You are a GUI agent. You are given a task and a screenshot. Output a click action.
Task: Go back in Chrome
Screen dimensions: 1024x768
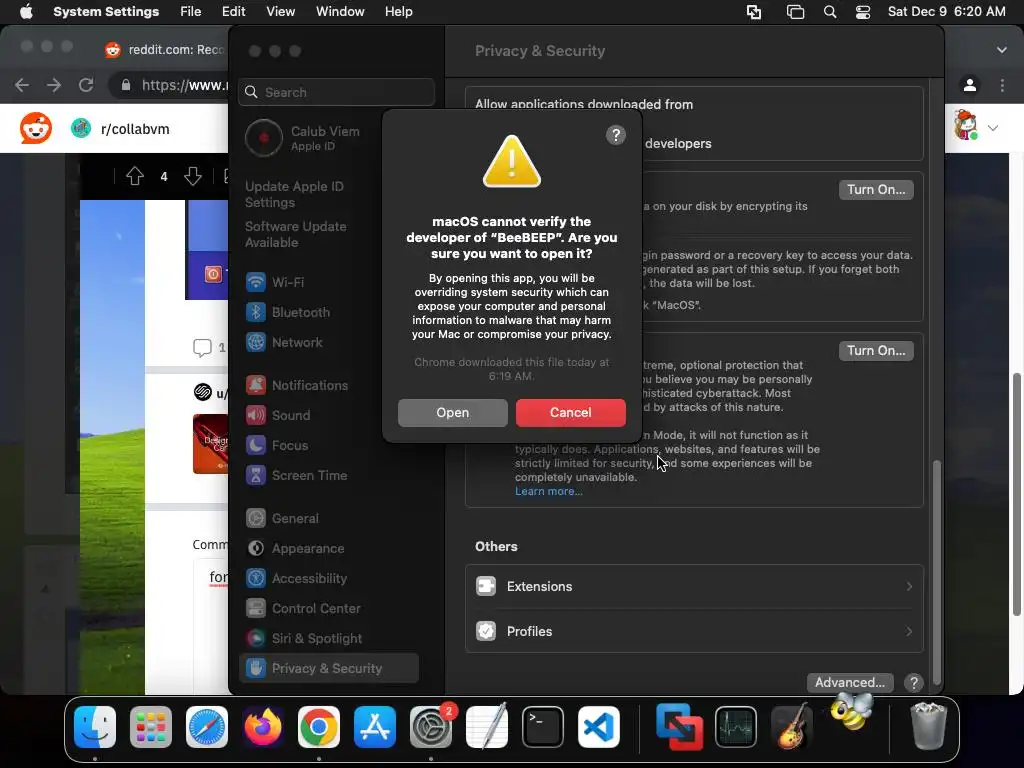tap(22, 85)
